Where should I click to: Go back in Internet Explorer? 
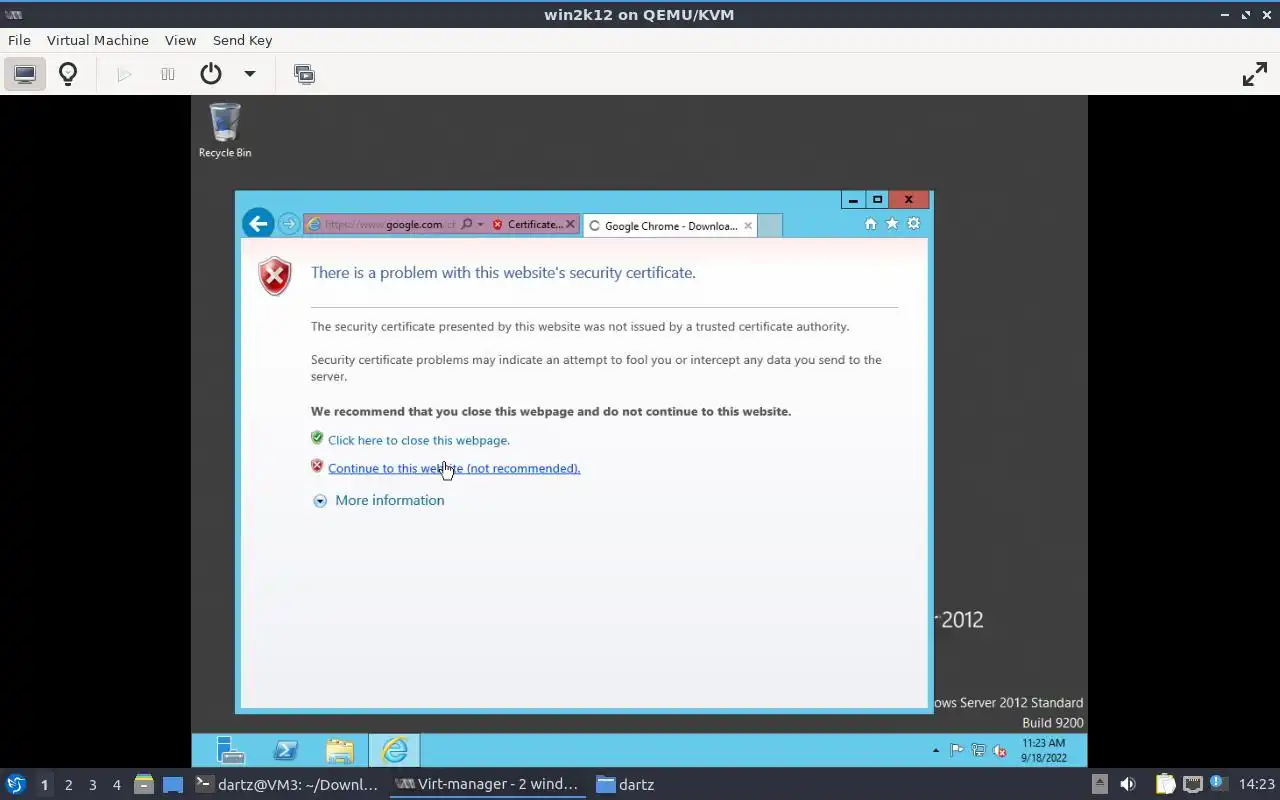[x=258, y=223]
